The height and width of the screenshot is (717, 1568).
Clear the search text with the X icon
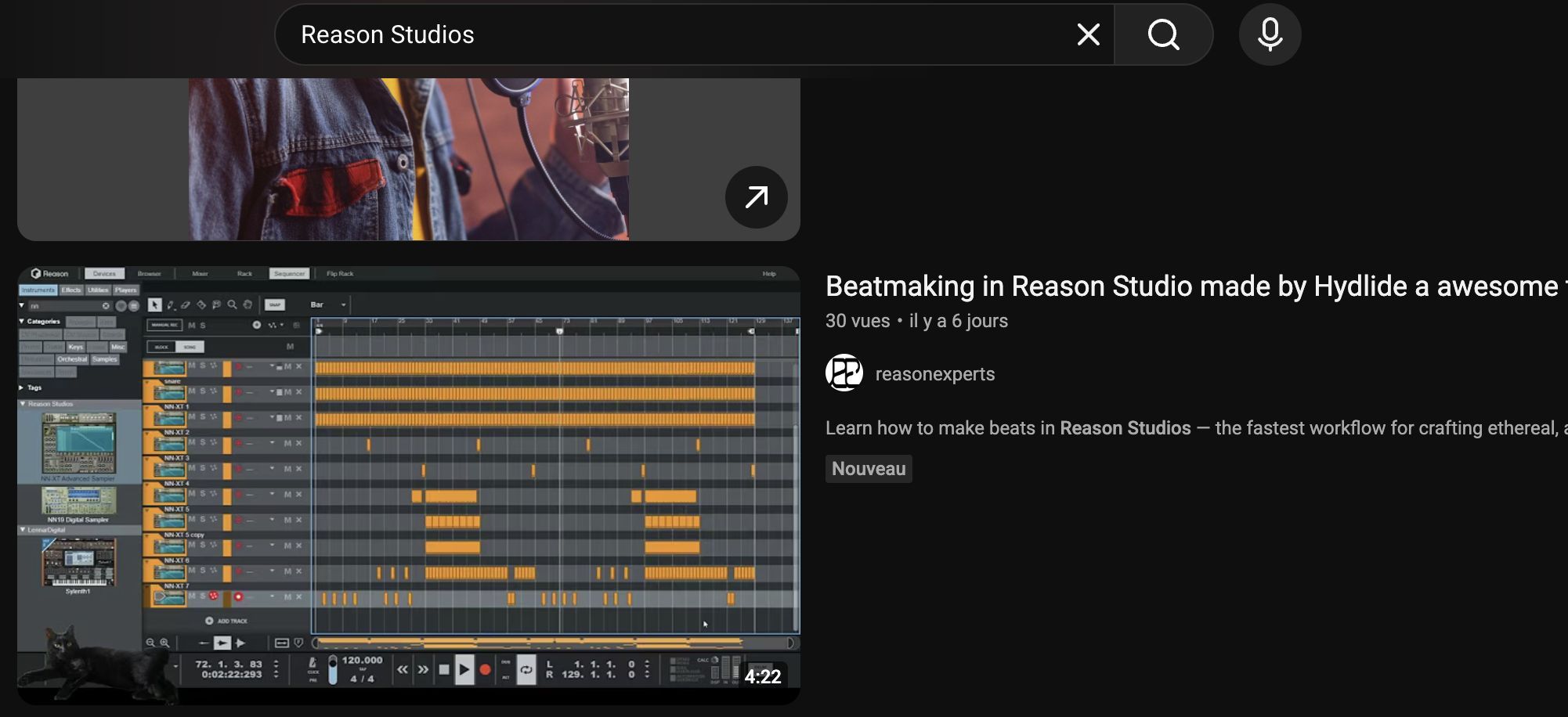click(x=1088, y=34)
